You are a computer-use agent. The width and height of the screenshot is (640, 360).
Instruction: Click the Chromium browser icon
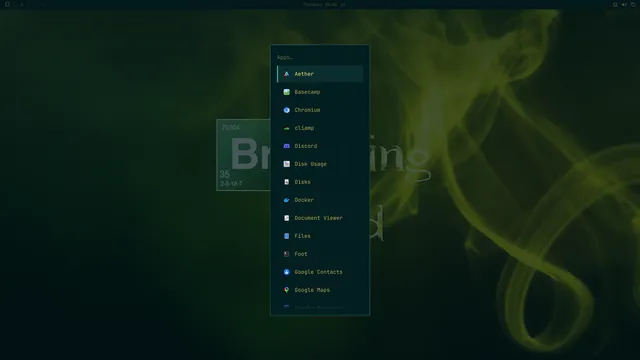[x=287, y=110]
